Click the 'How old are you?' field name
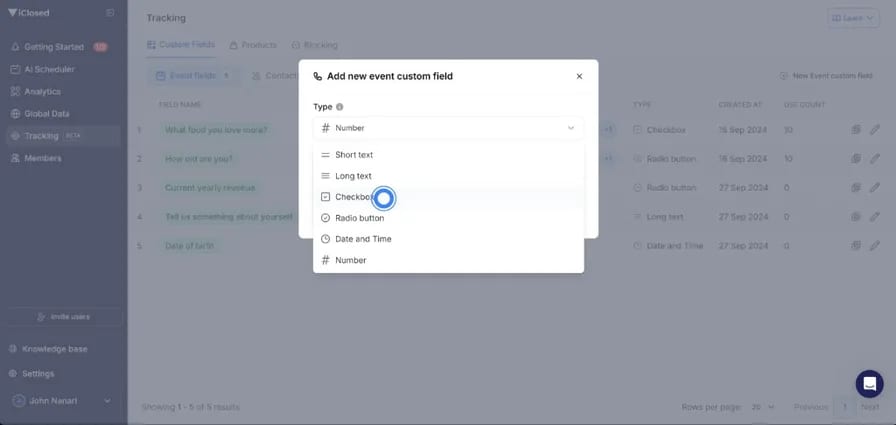Viewport: 896px width, 425px height. [x=199, y=159]
